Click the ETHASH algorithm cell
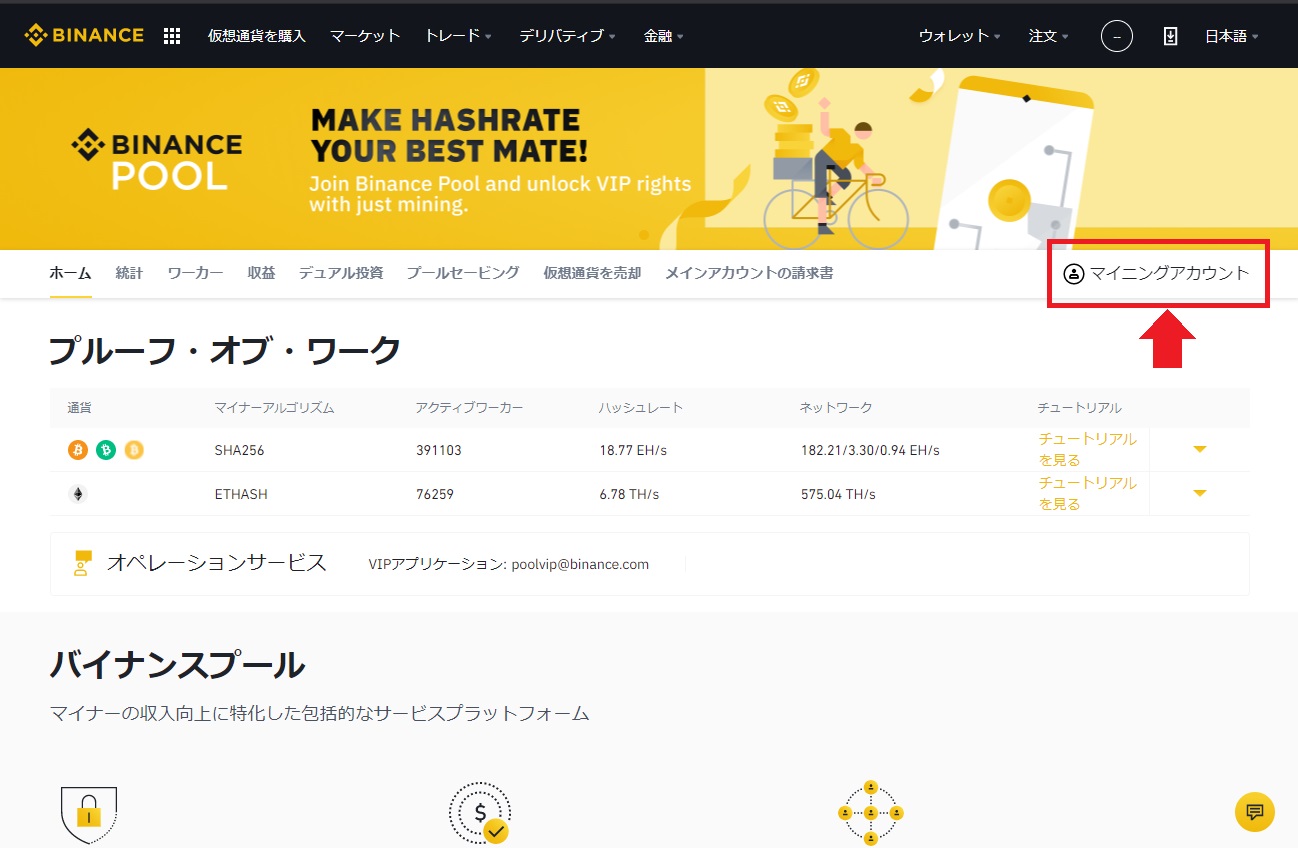Viewport: 1298px width, 848px height. tap(241, 494)
